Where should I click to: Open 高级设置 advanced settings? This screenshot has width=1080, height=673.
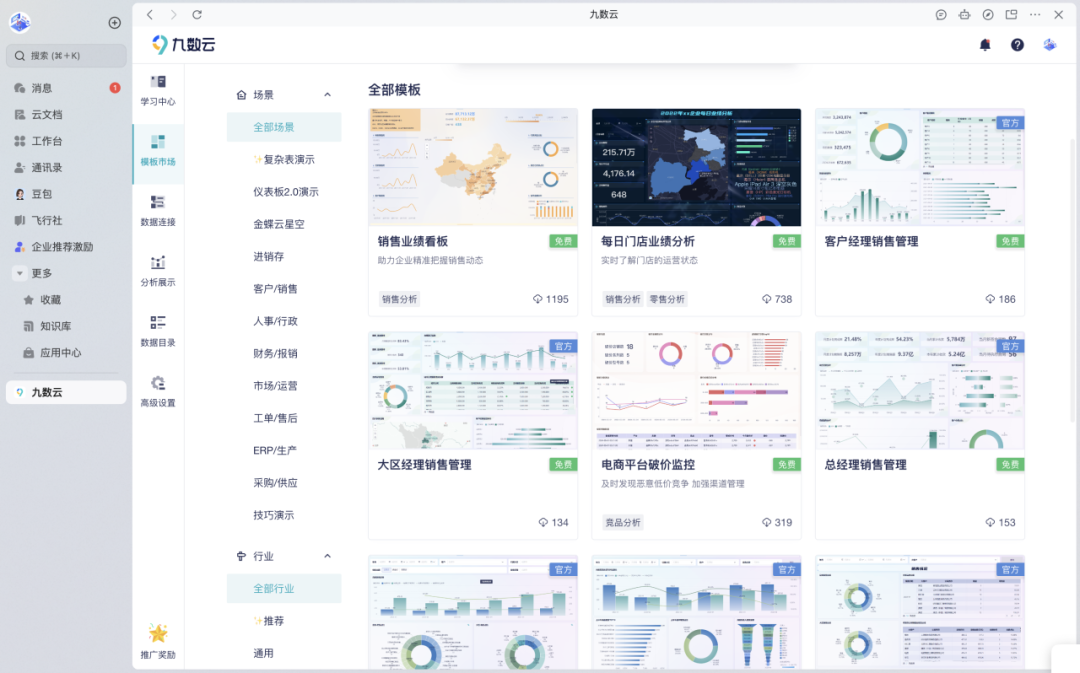coord(158,392)
